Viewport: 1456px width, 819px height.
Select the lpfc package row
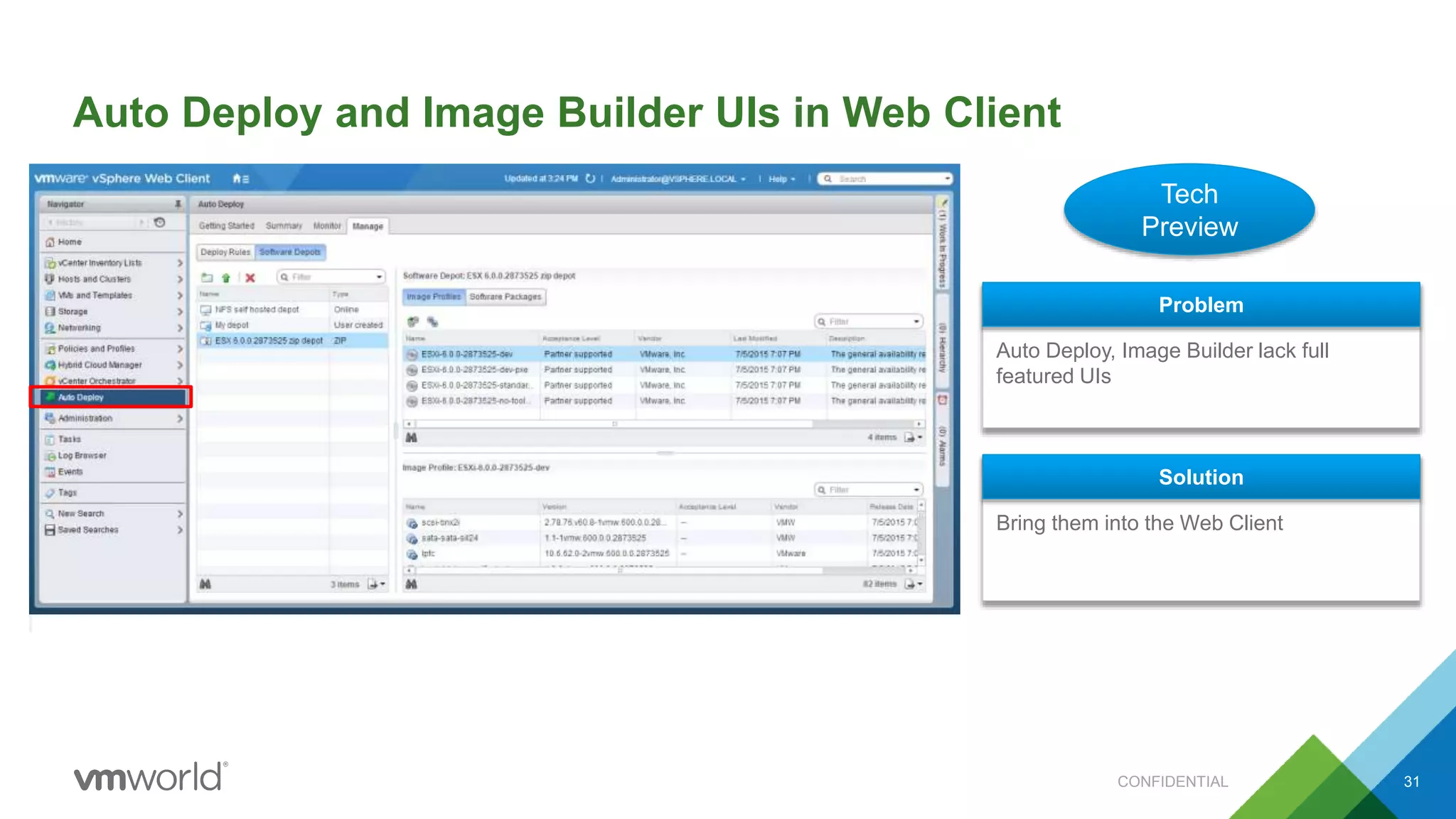coord(661,554)
